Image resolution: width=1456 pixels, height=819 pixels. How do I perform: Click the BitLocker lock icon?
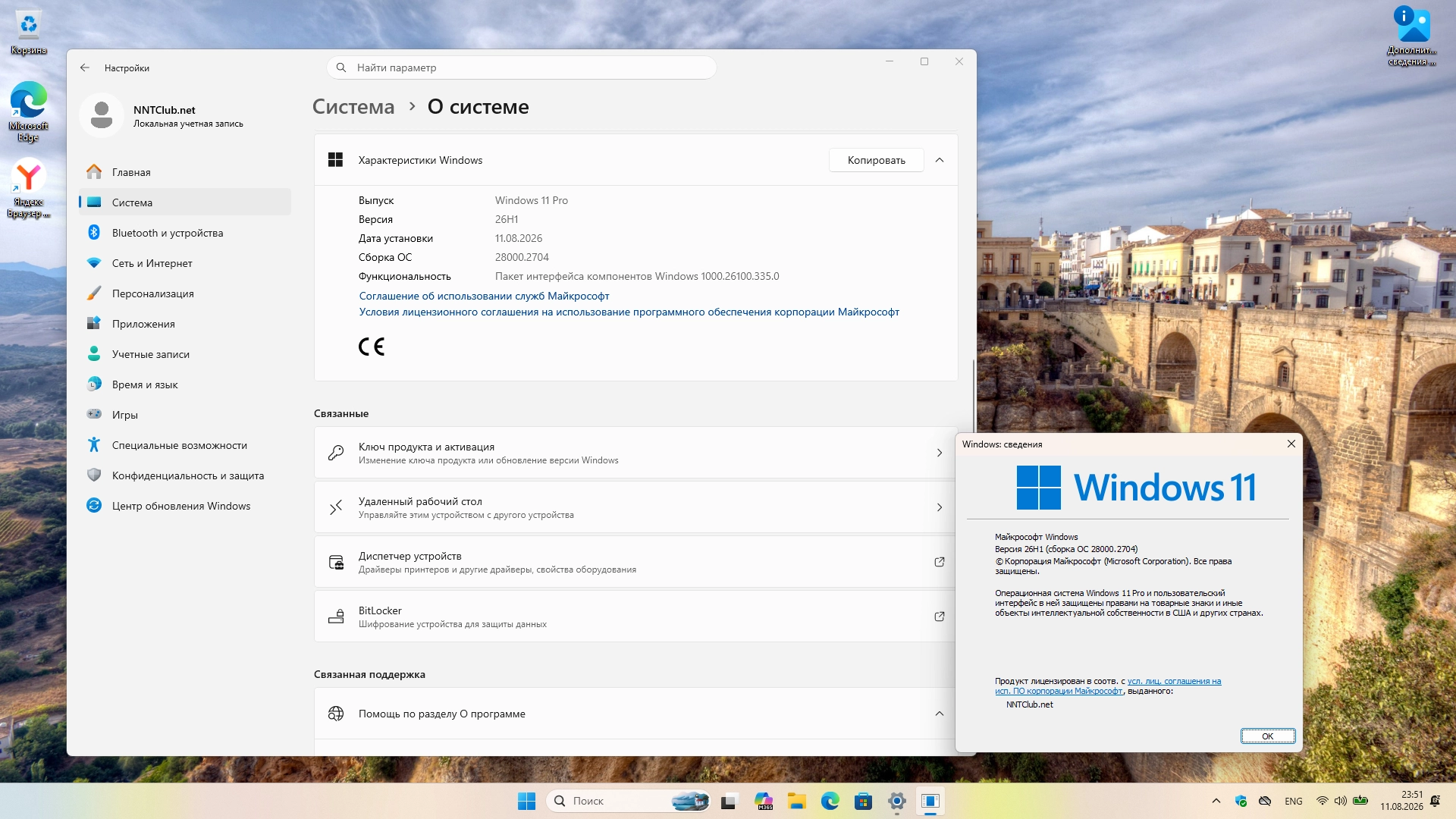tap(336, 617)
